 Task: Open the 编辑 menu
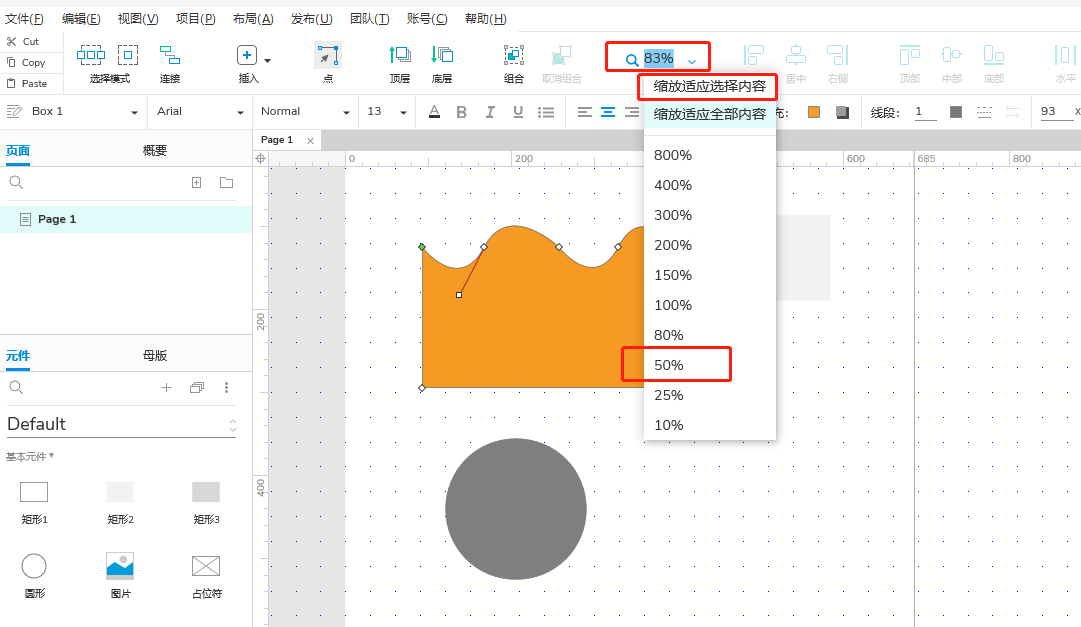[81, 19]
